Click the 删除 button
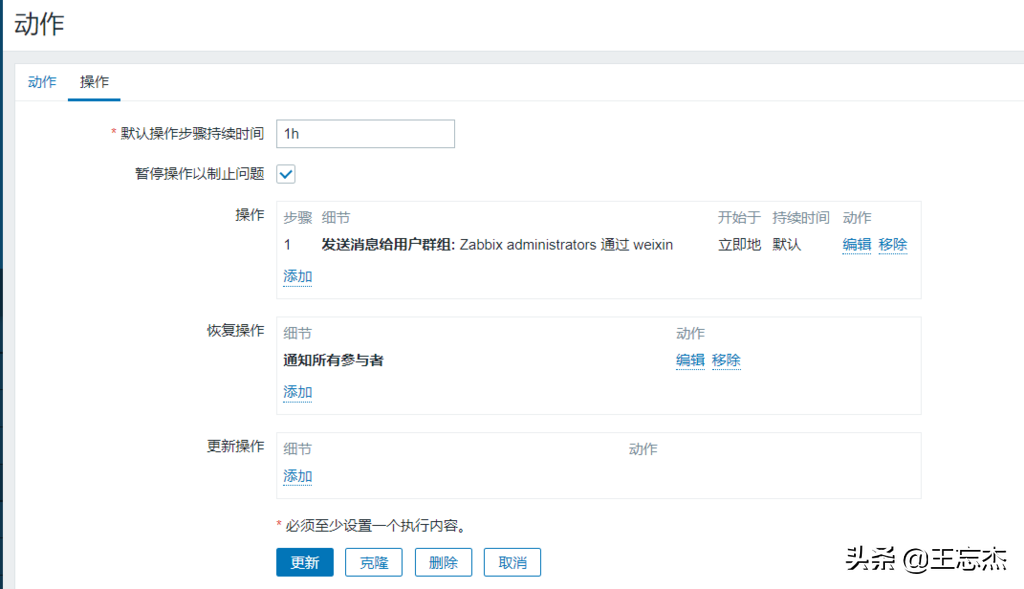The image size is (1024, 589). point(443,562)
